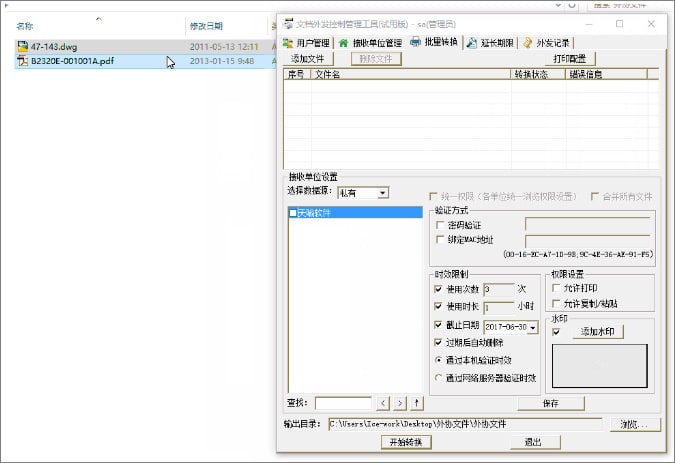Screen dimensions: 675x463
Task: Select 通过本机验证时效 radio button
Action: (x=438, y=360)
